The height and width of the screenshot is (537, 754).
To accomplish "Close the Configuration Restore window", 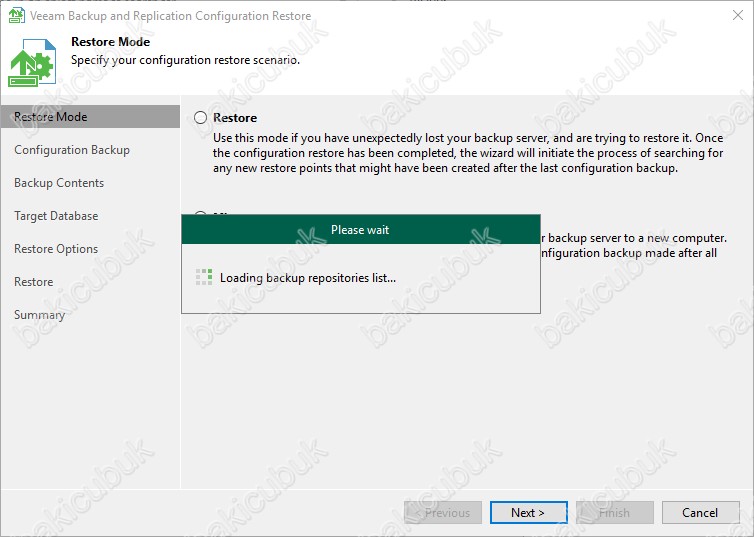I will click(738, 15).
